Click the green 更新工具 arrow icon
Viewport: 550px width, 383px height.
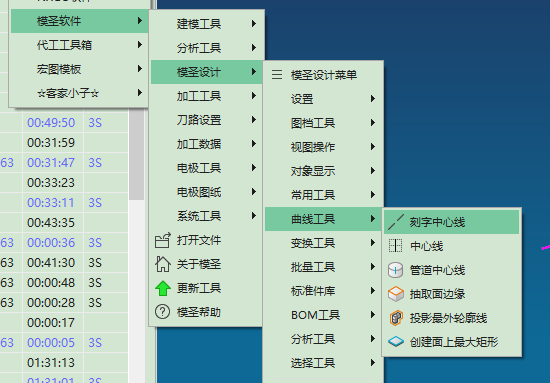[x=163, y=288]
